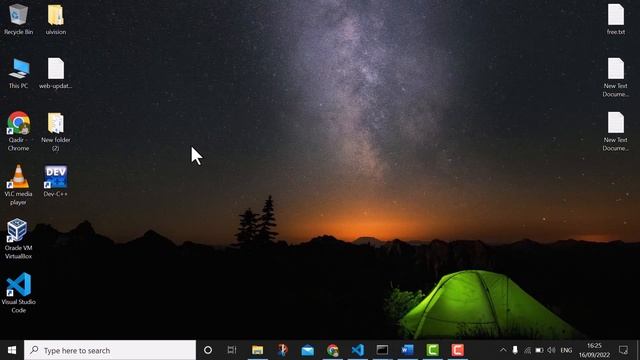Select the VLC media player shortcut
This screenshot has width=640, height=360.
point(18,185)
